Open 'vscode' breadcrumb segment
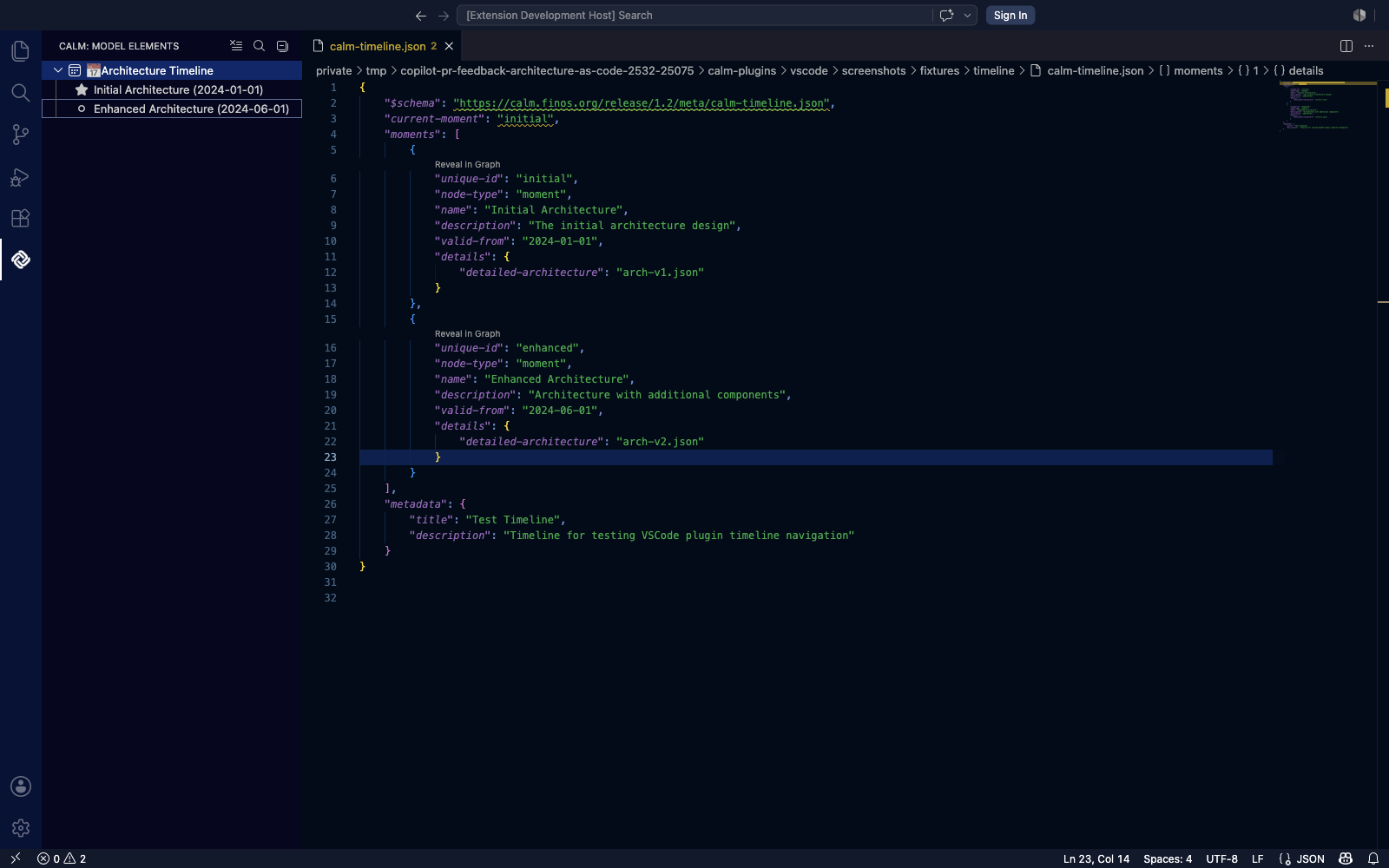Screen dimensions: 1389x868 tap(809, 71)
